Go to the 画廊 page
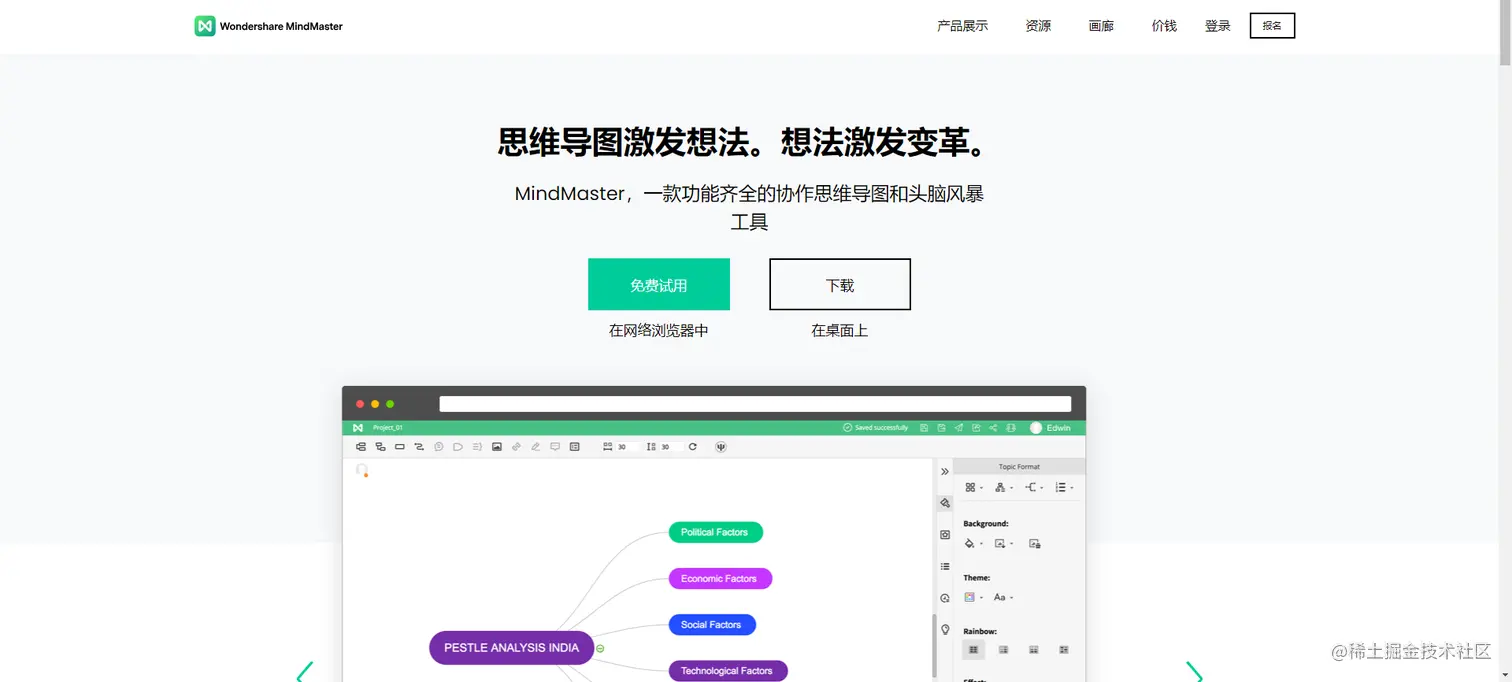 point(1101,26)
